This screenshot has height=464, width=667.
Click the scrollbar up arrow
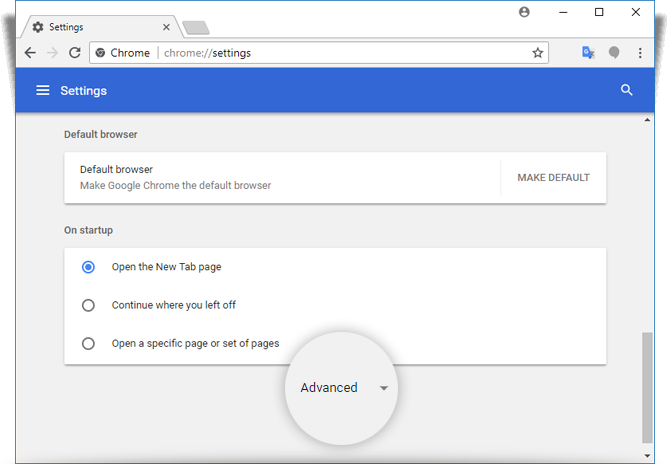[x=647, y=120]
